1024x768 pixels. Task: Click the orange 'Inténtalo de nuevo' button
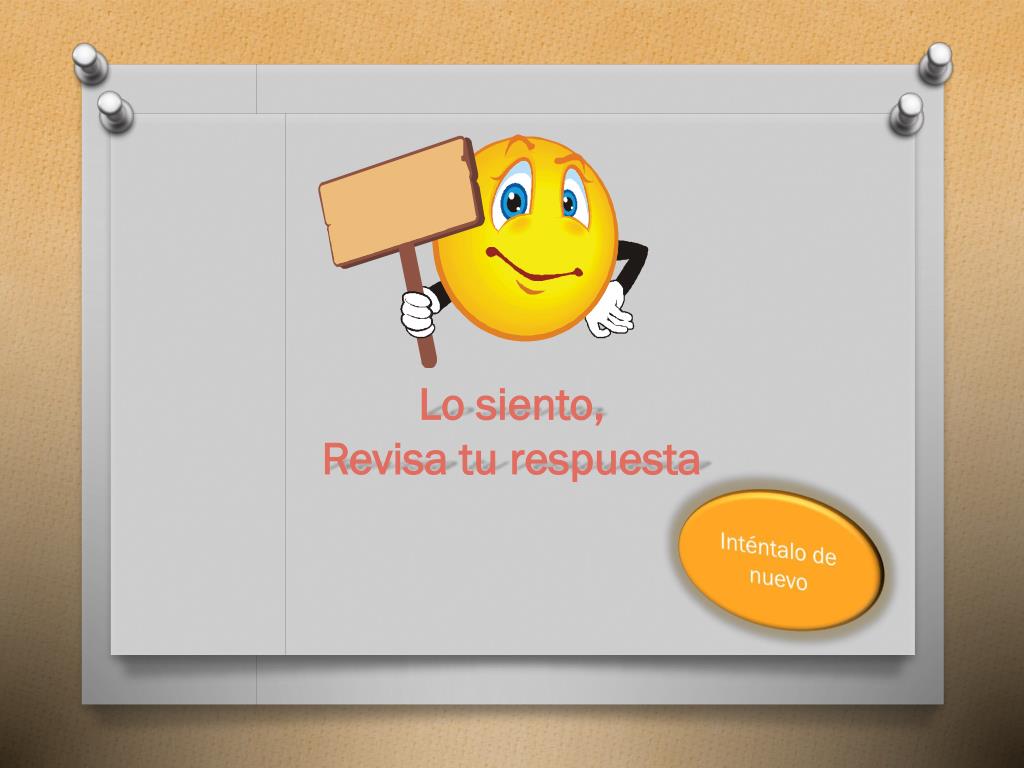780,561
